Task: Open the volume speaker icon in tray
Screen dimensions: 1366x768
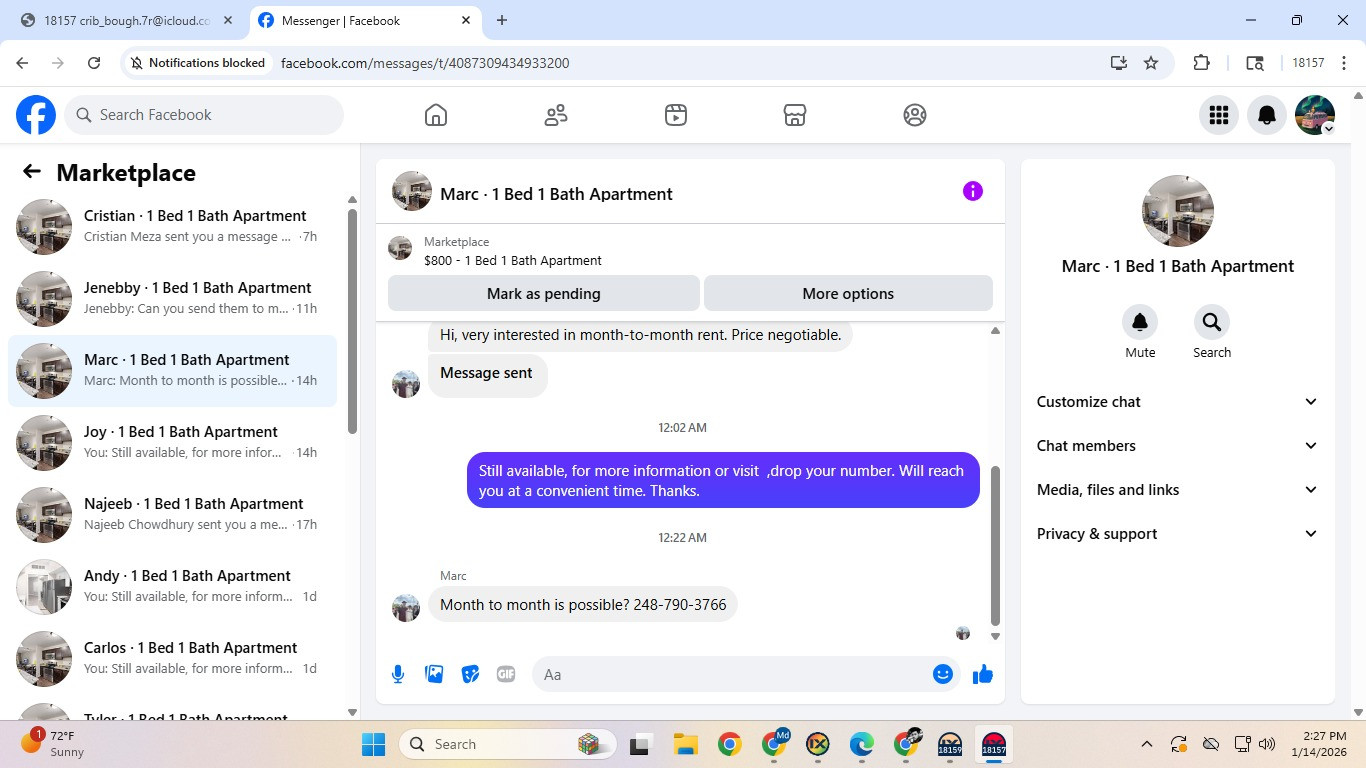Action: [x=1267, y=744]
